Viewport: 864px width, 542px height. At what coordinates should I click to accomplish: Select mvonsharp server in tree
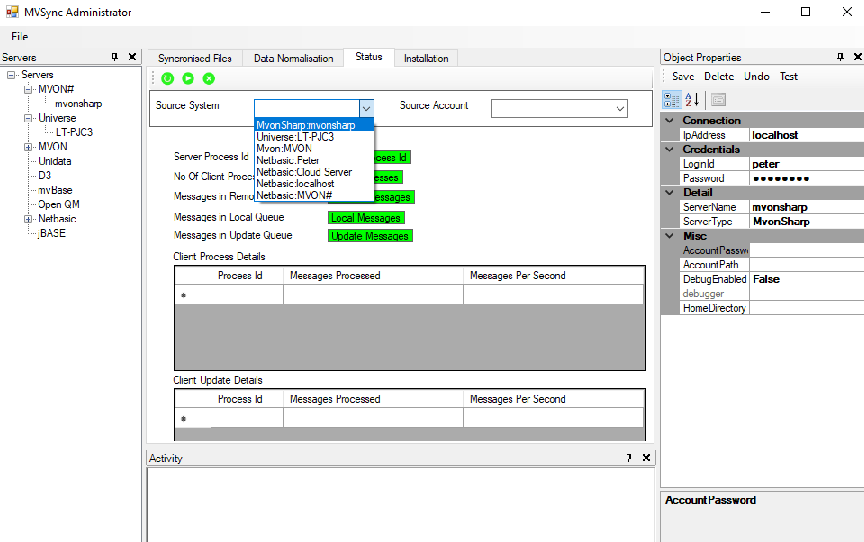point(78,104)
